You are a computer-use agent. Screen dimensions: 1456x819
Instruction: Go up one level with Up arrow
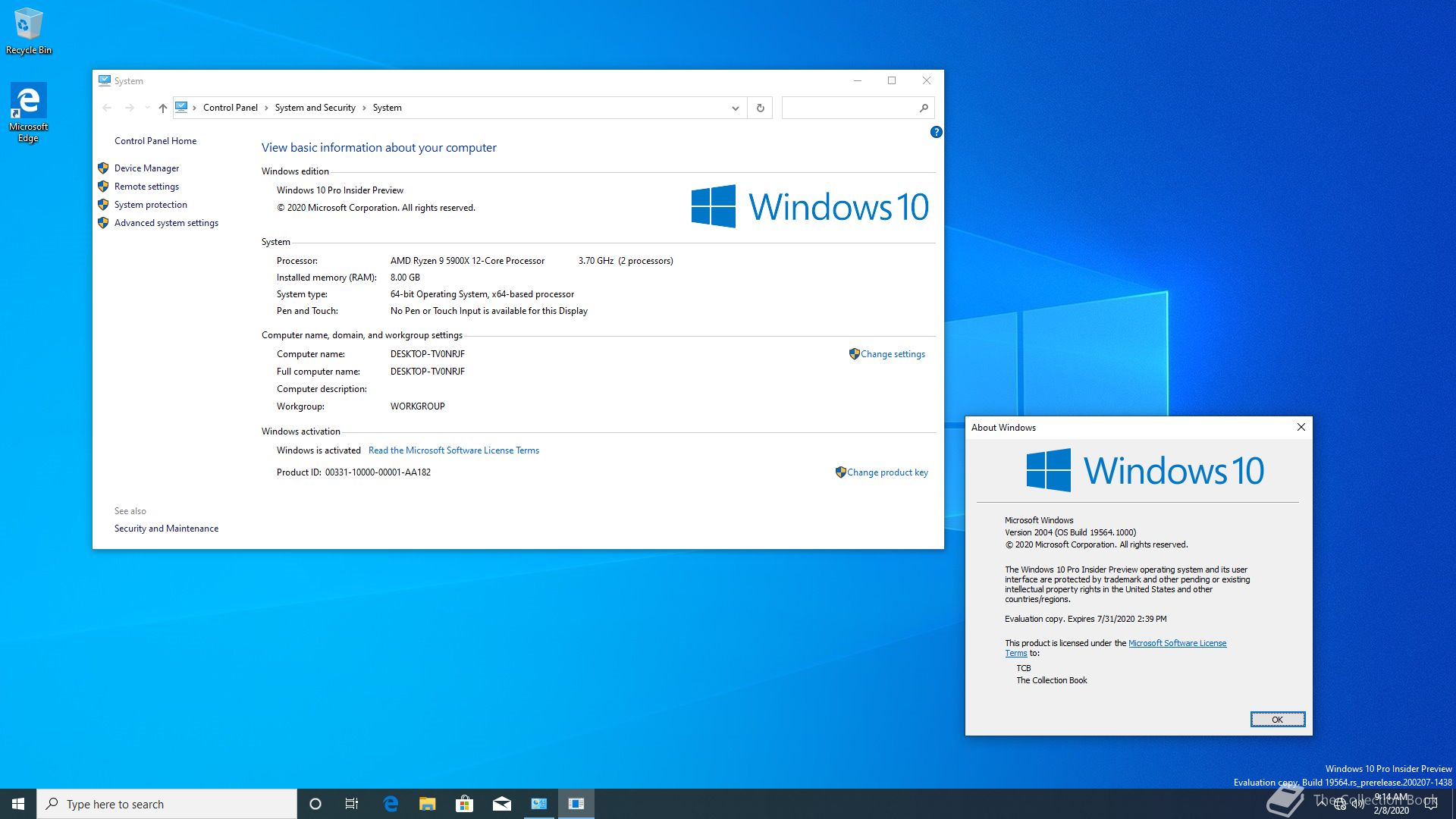pyautogui.click(x=162, y=108)
